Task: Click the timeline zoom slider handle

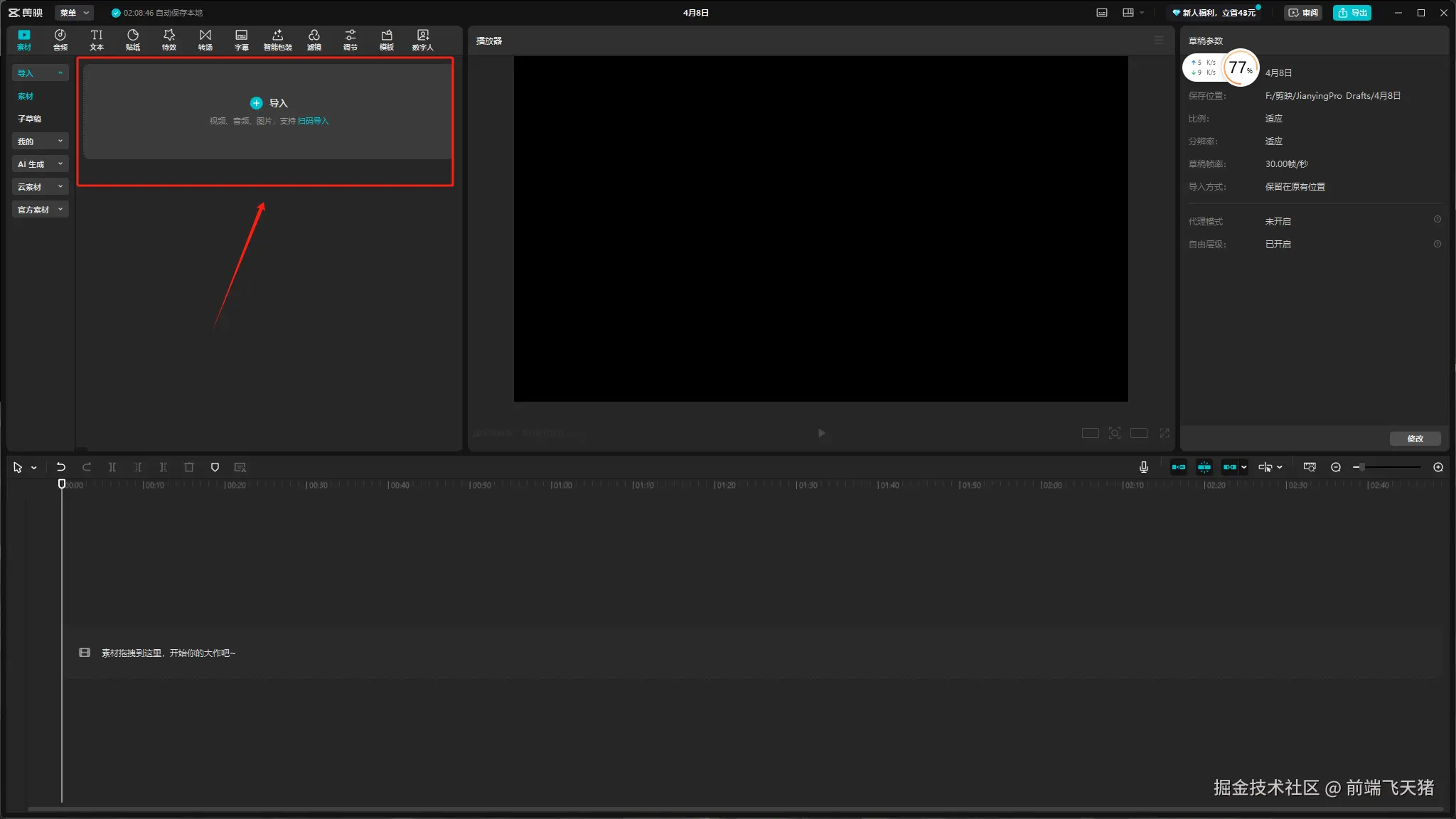Action: coord(1361,467)
